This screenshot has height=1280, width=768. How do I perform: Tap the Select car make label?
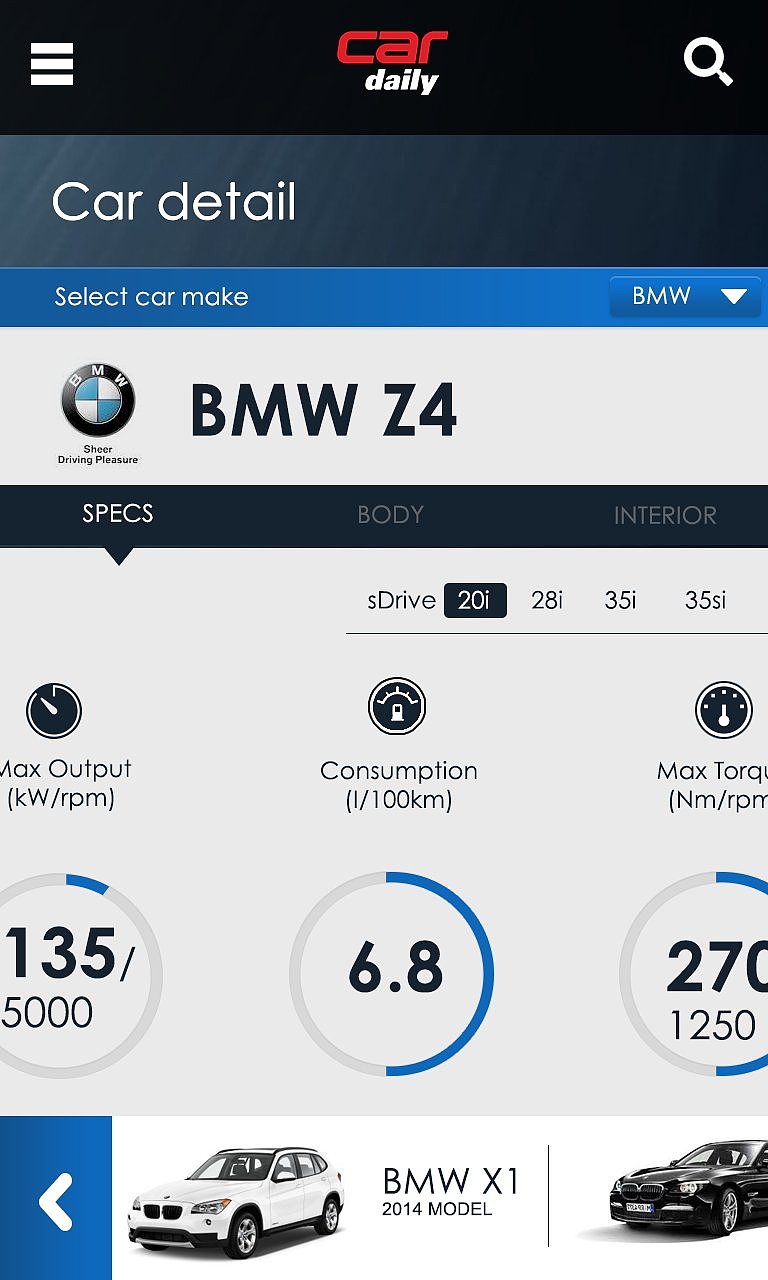[x=151, y=297]
